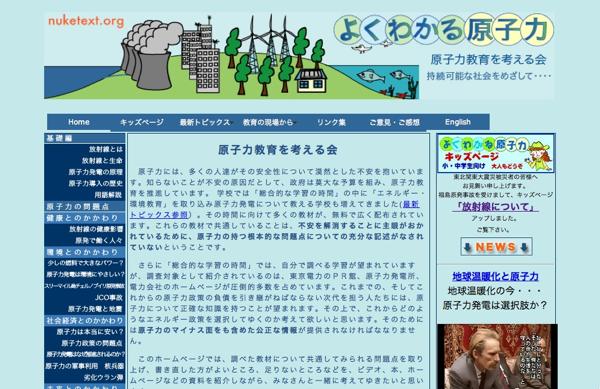The height and width of the screenshot is (389, 600).
Task: Play the video thumbnail of man
Action: click(x=497, y=356)
